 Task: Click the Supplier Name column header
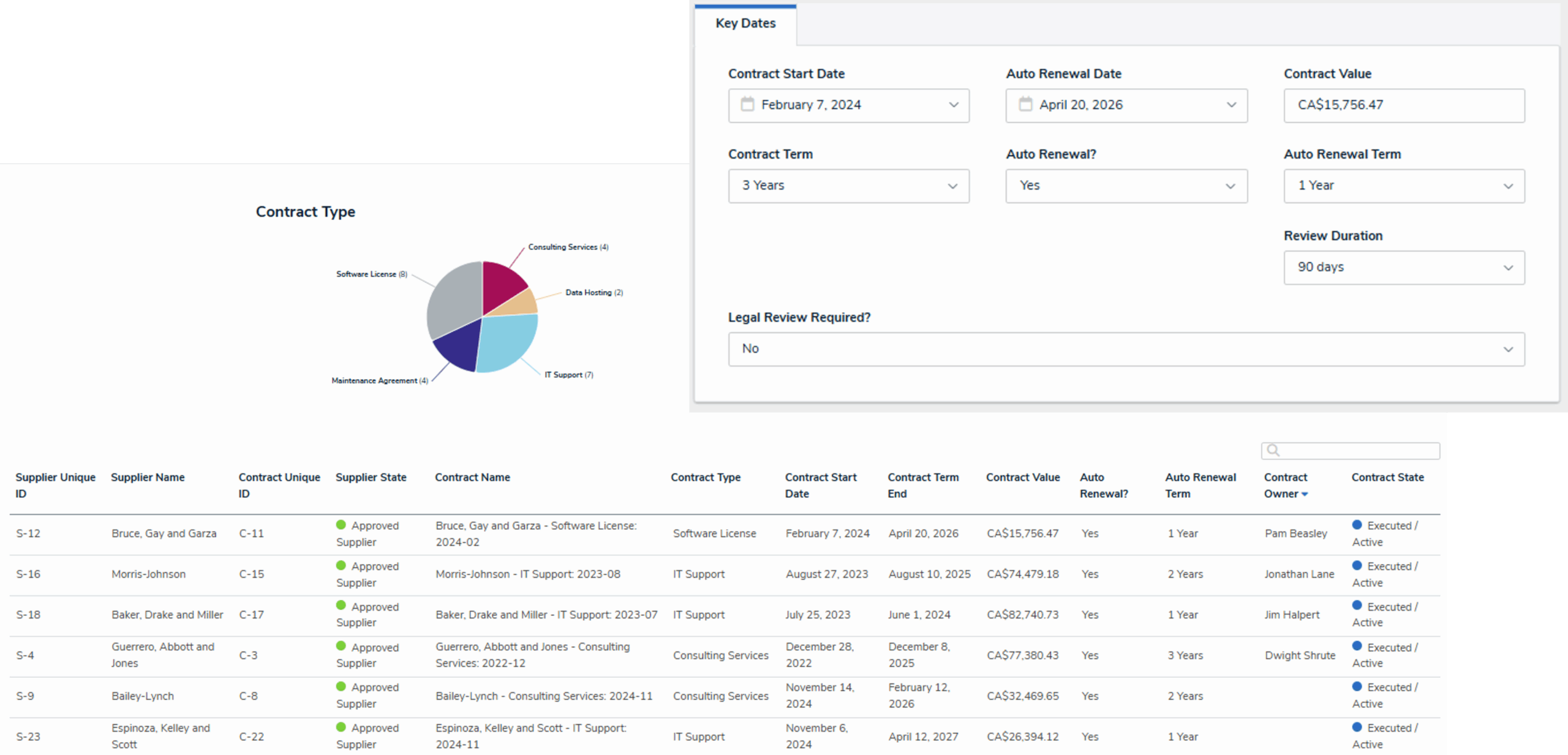click(148, 477)
